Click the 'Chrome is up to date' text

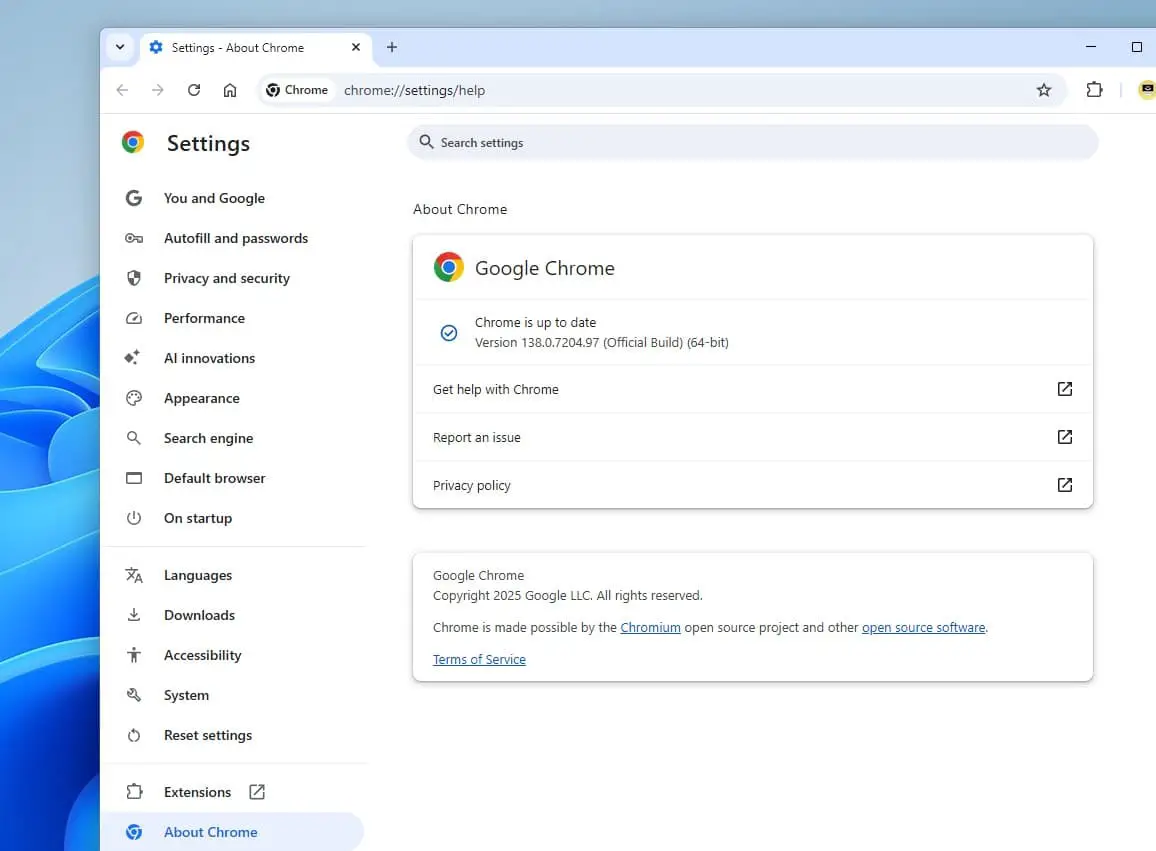(535, 322)
